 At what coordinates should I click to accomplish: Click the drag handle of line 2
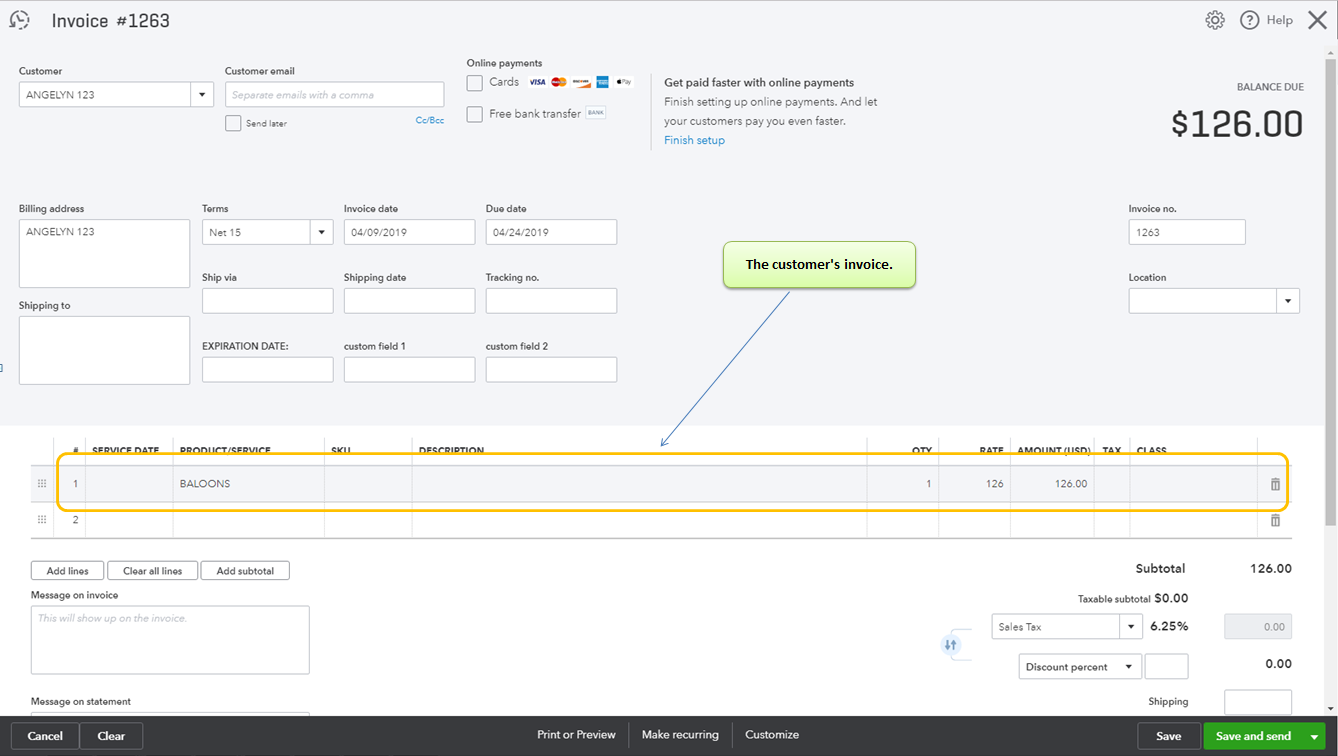42,520
